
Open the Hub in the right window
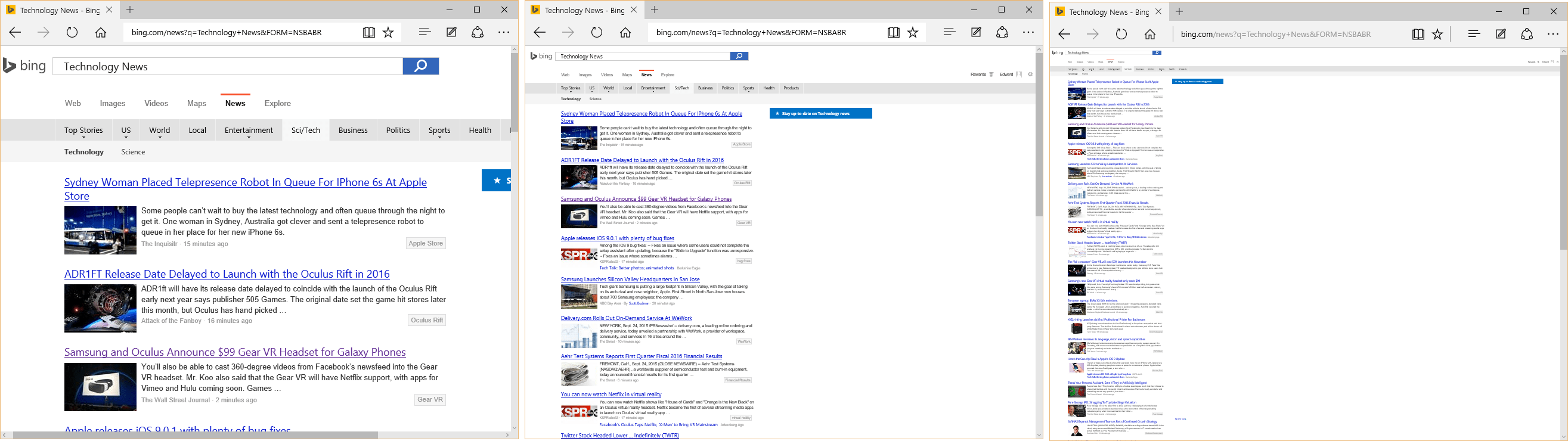coord(1474,34)
